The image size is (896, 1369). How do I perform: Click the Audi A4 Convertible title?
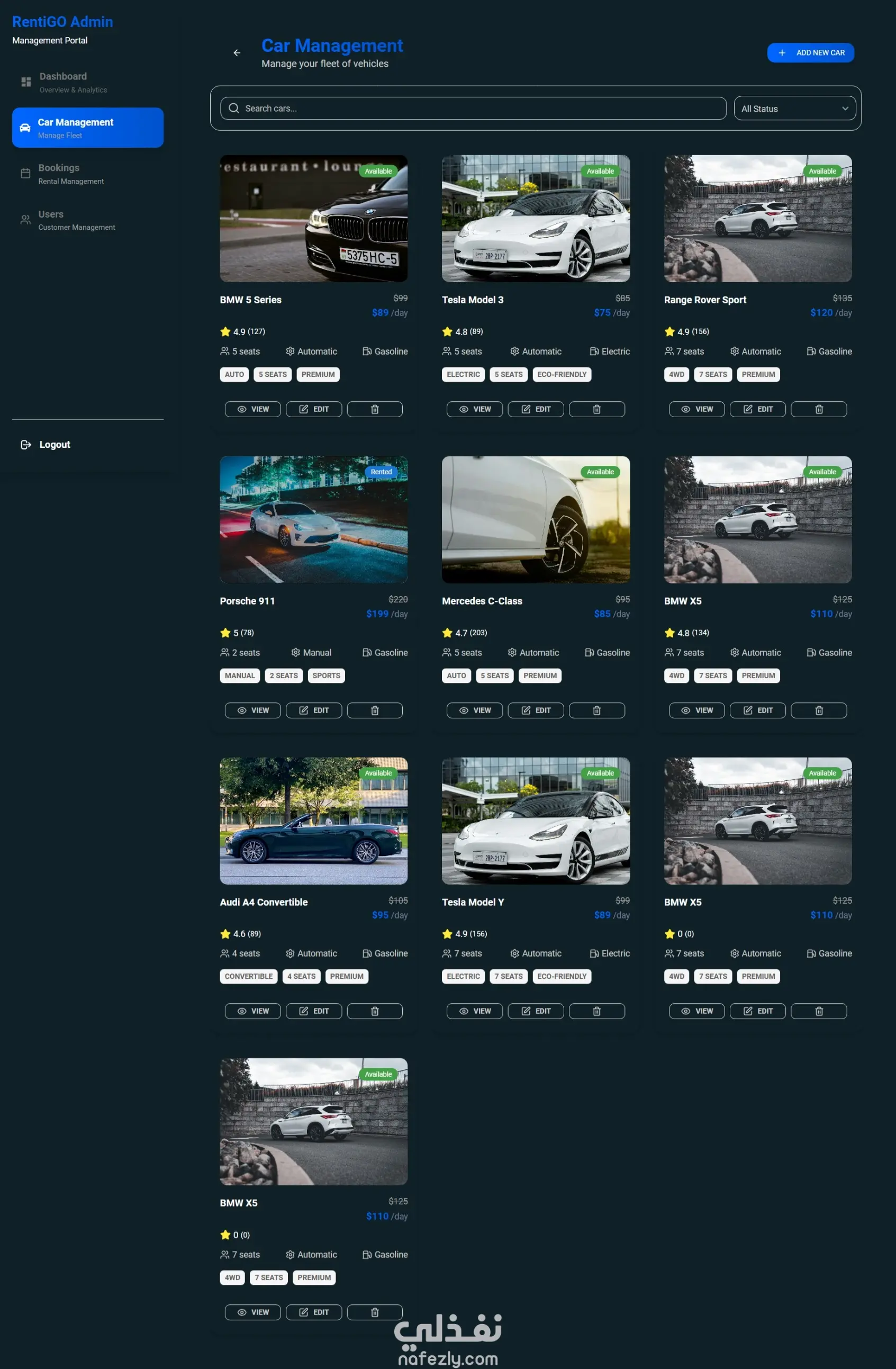[264, 903]
